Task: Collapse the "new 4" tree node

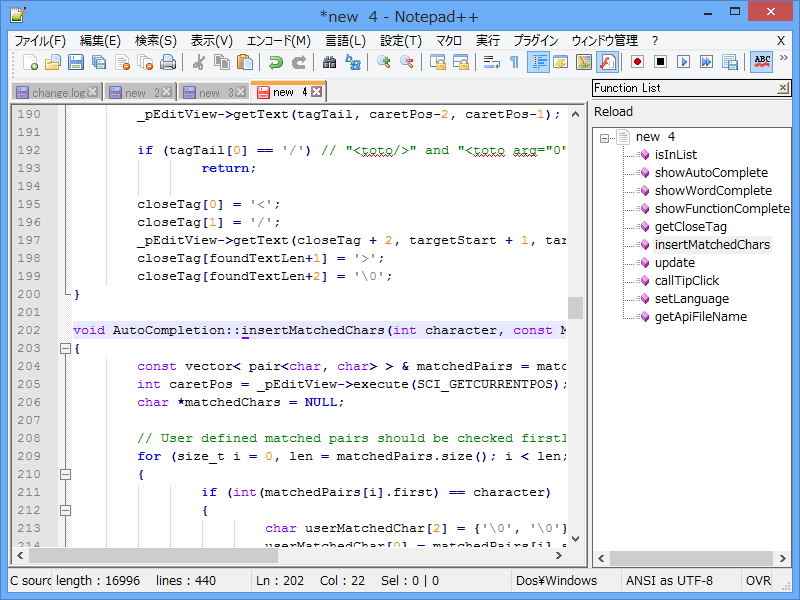Action: [605, 137]
